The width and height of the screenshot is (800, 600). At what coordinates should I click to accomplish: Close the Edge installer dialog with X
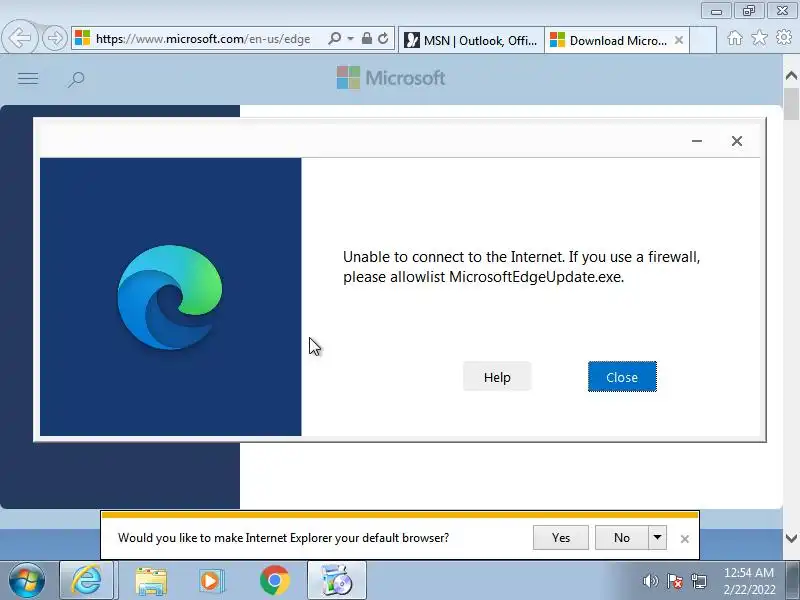coord(737,141)
